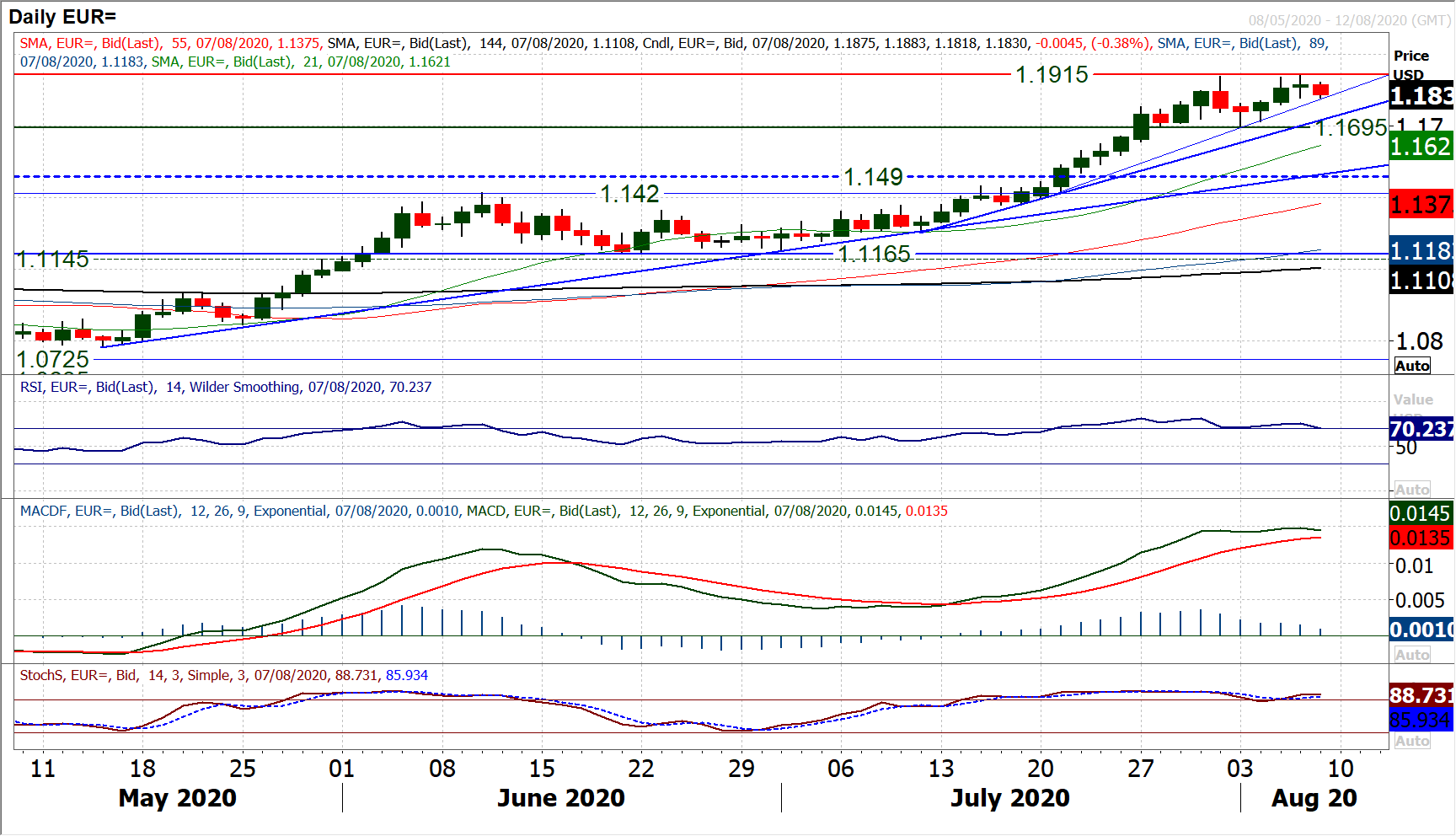Select the 1.1165 level label

pos(874,254)
